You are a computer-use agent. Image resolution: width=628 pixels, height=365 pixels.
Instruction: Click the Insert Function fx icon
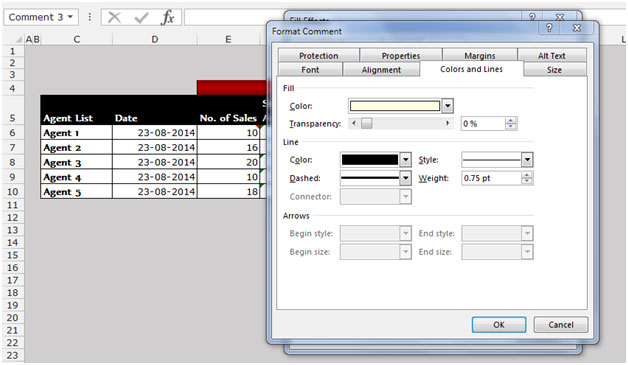pos(168,18)
